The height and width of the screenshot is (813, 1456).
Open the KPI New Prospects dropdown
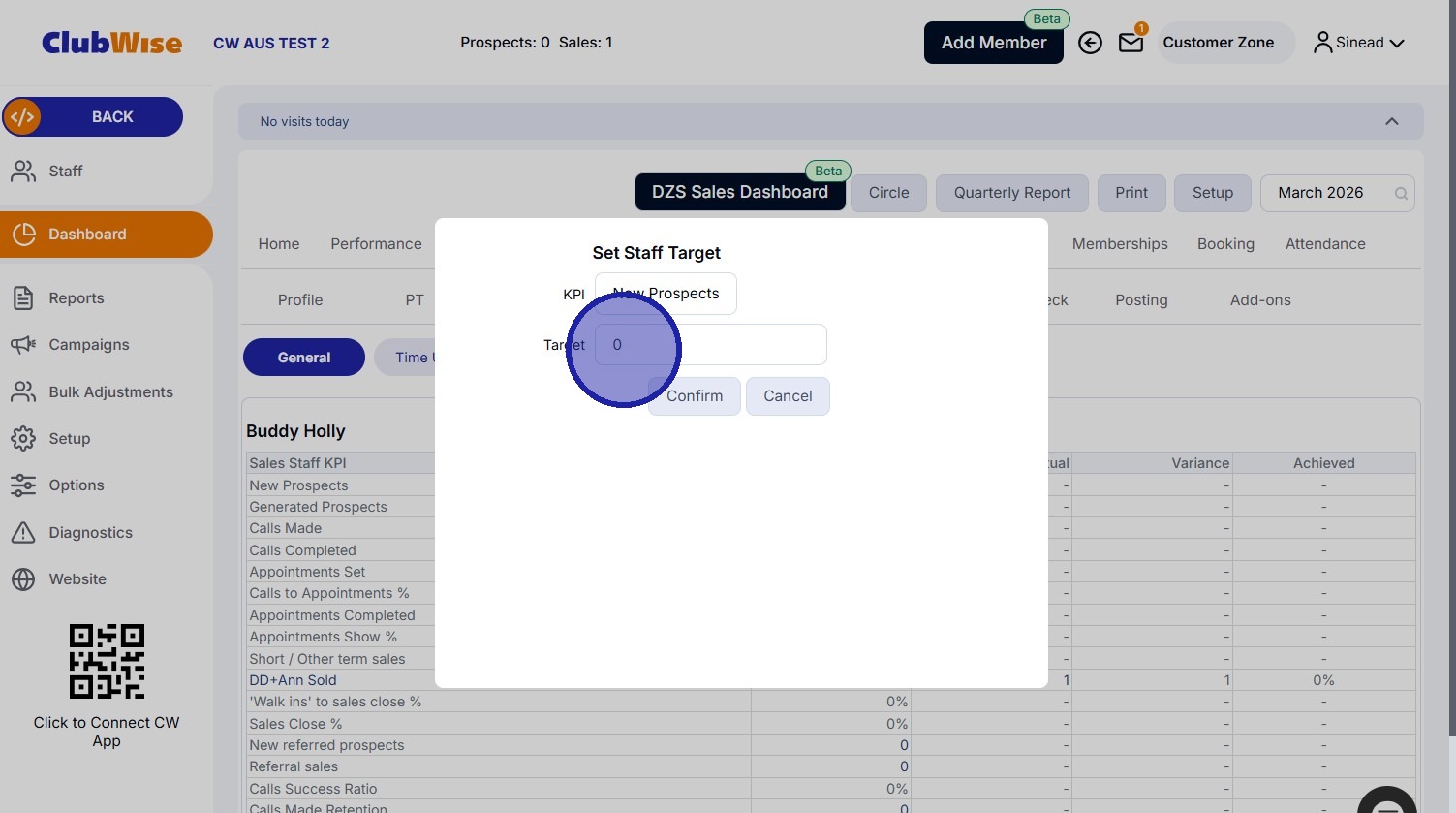click(666, 294)
